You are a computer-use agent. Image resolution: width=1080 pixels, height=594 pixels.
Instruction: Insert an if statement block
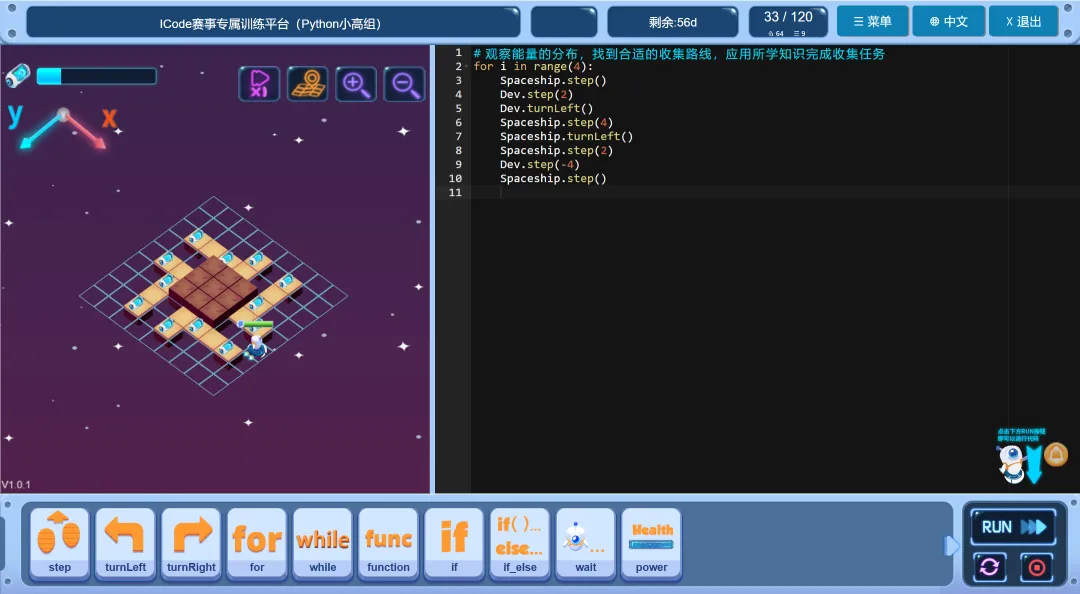454,544
